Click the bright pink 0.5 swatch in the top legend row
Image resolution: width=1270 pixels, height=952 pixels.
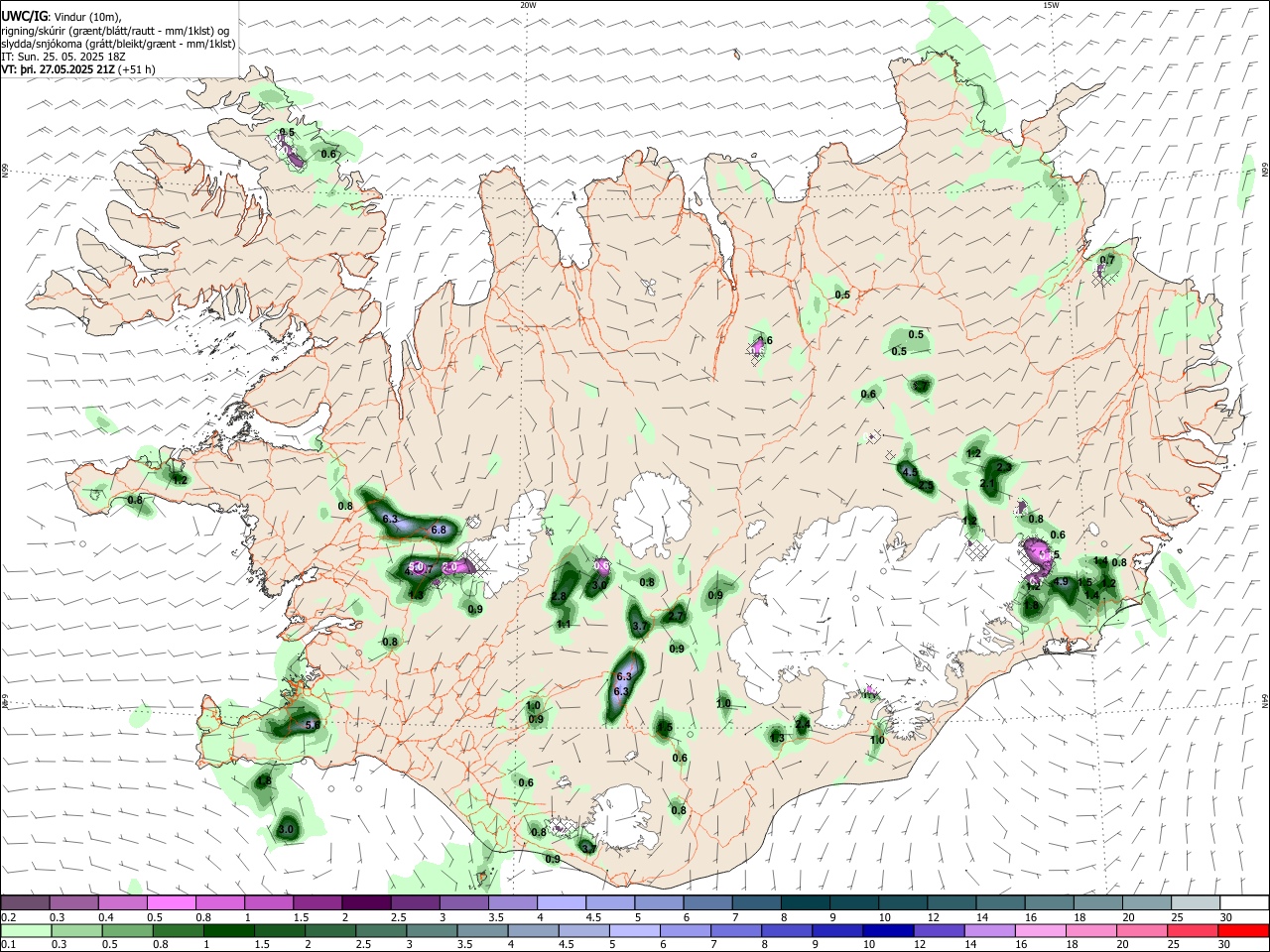171,902
